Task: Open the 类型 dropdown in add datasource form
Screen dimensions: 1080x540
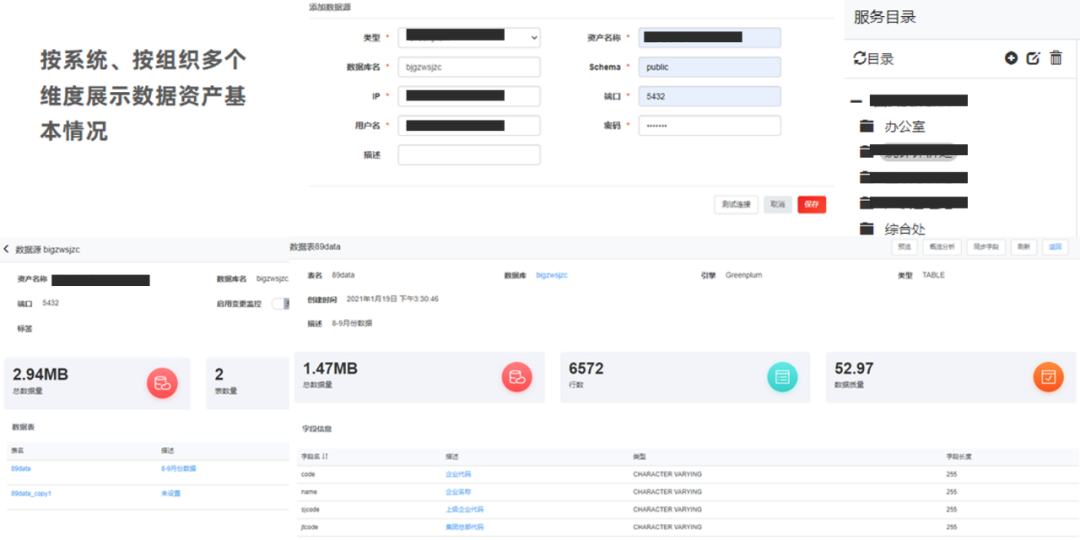Action: point(469,38)
